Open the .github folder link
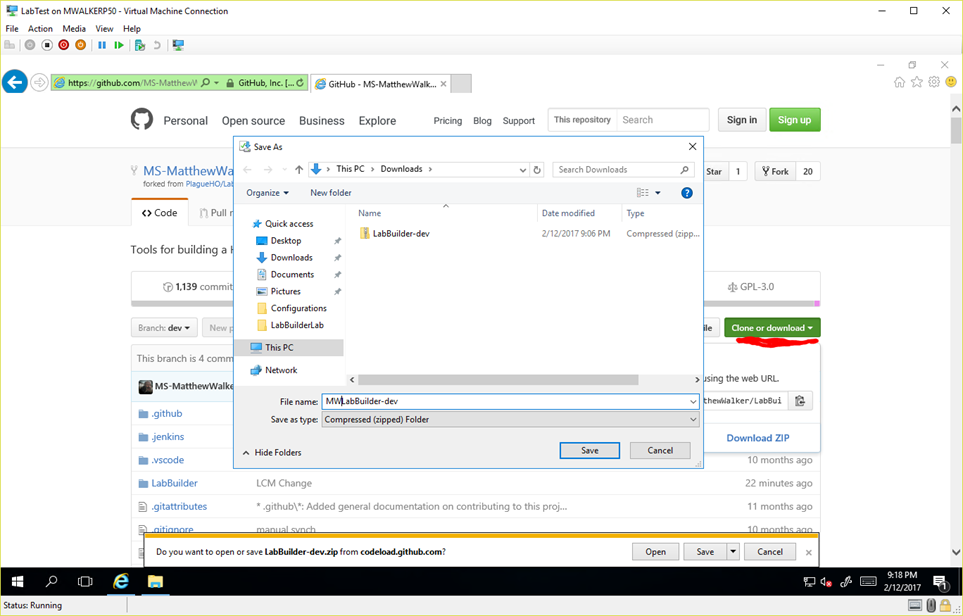This screenshot has height=616, width=963. (x=167, y=413)
